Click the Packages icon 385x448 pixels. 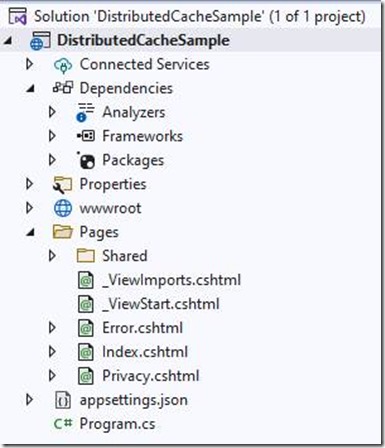click(x=86, y=161)
